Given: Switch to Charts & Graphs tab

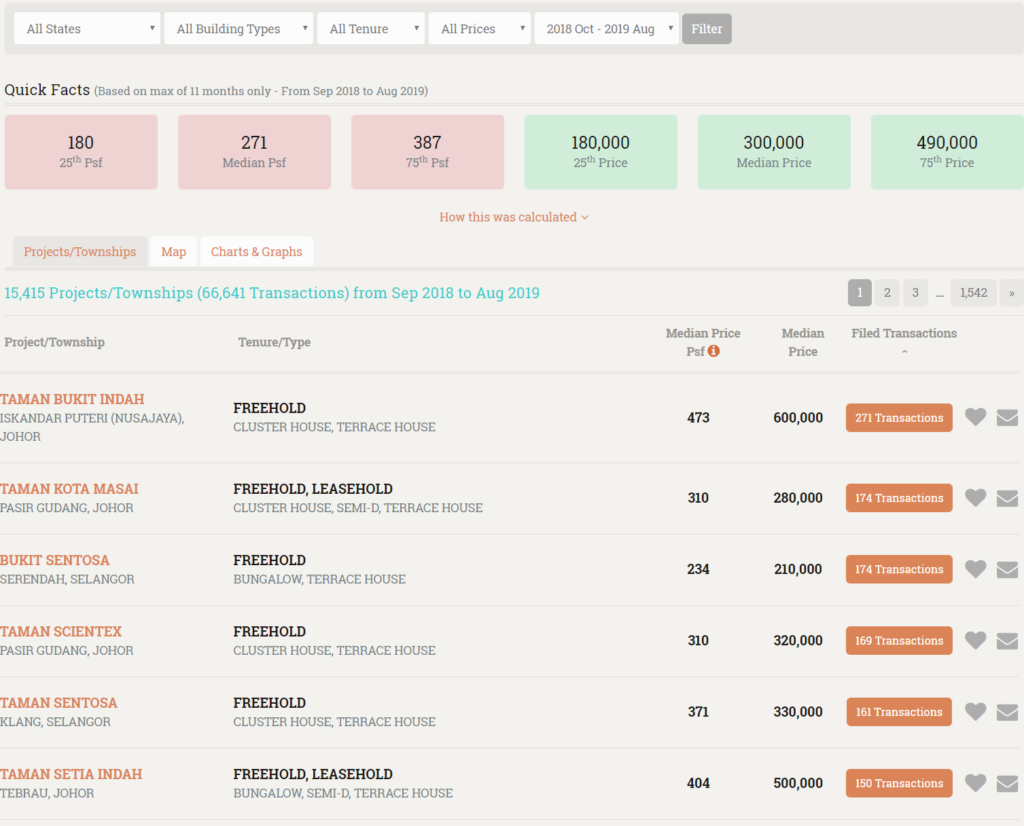Looking at the screenshot, I should (x=256, y=252).
